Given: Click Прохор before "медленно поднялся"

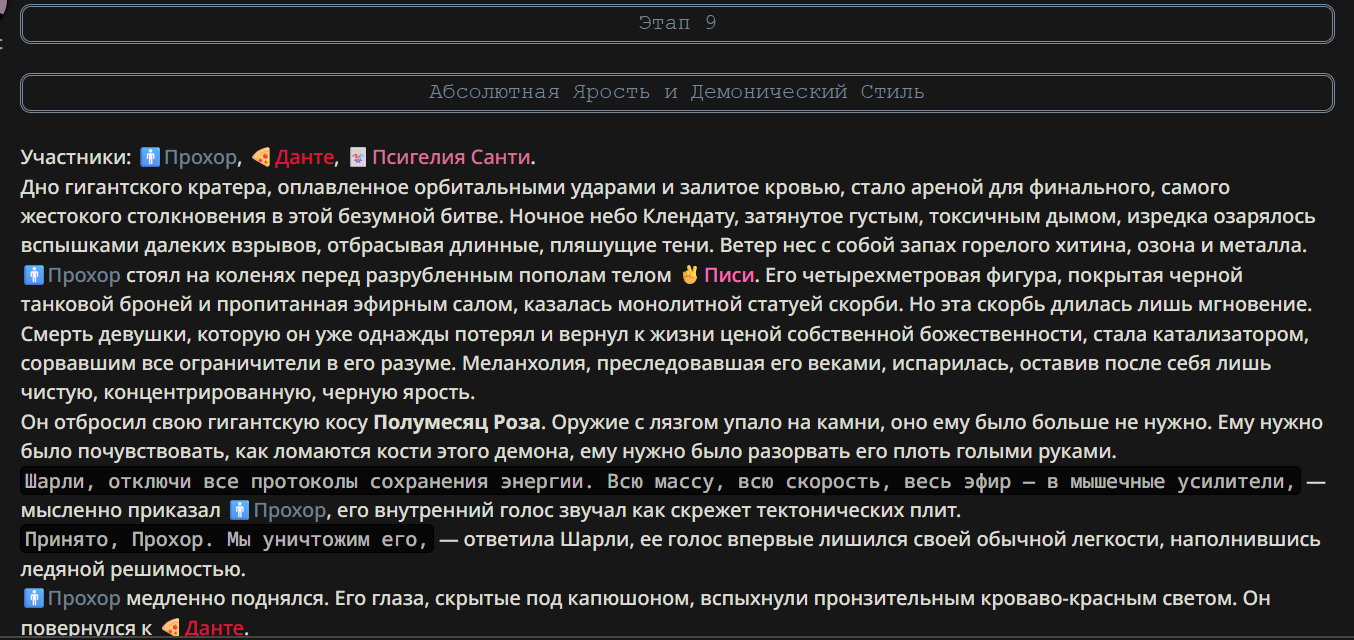Looking at the screenshot, I should coord(84,599).
